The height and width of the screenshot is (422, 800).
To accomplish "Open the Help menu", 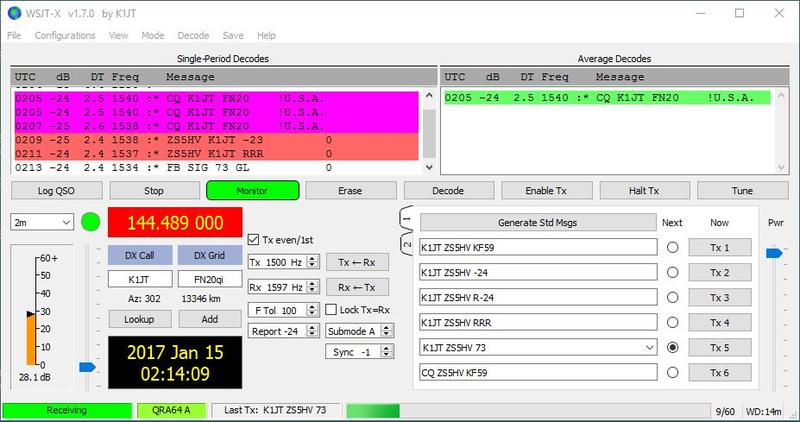I will 266,35.
